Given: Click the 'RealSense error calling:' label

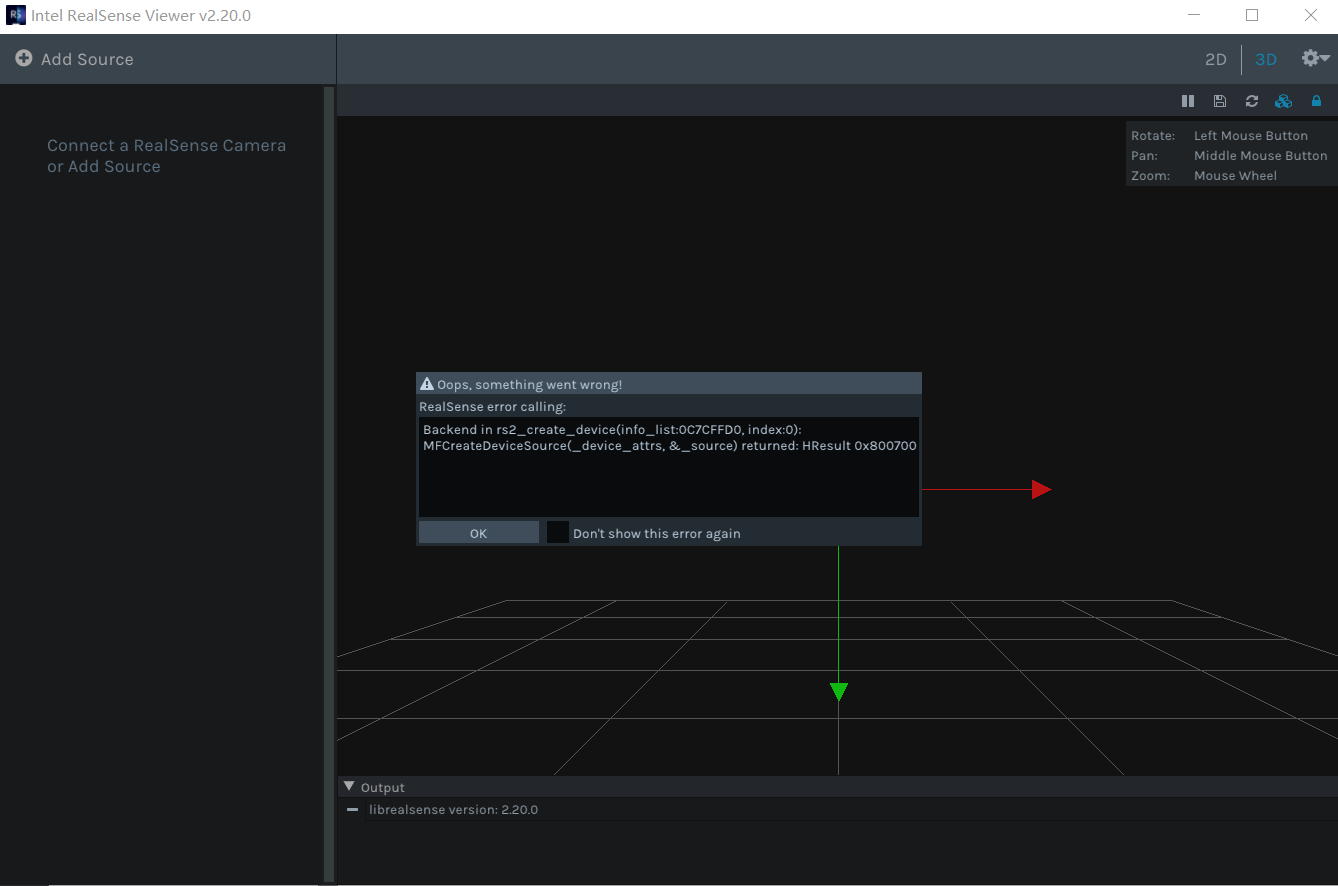Looking at the screenshot, I should pyautogui.click(x=492, y=407).
